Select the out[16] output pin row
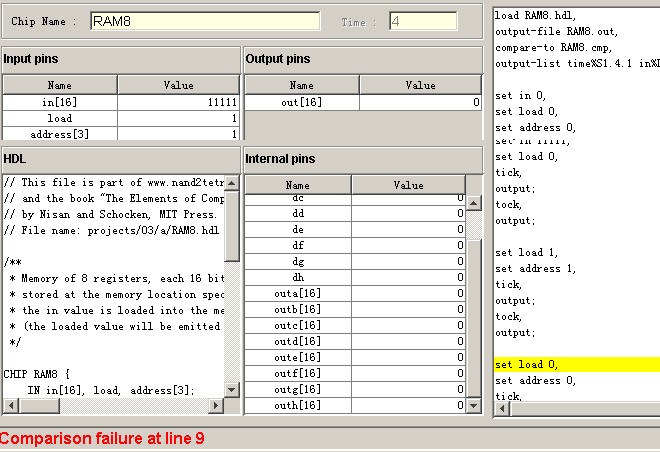This screenshot has height=452, width=660. 362,102
